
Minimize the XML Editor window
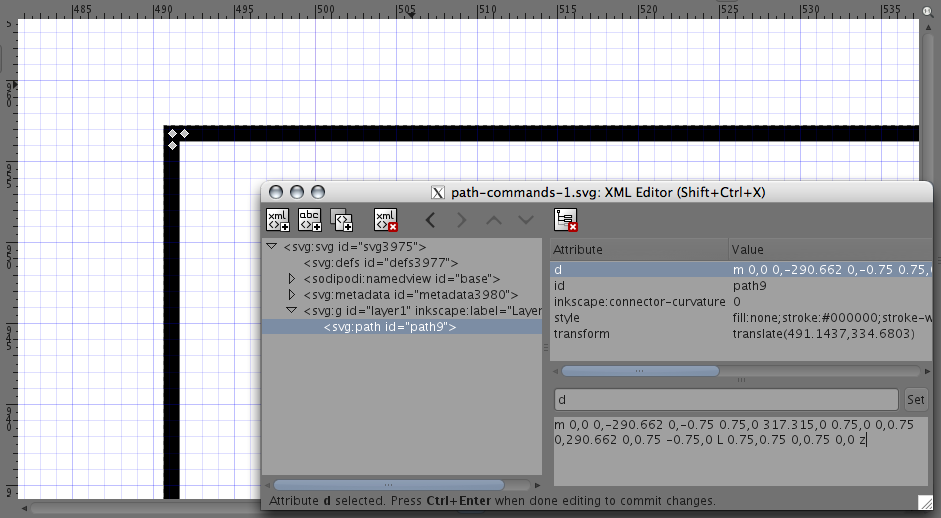(297, 192)
